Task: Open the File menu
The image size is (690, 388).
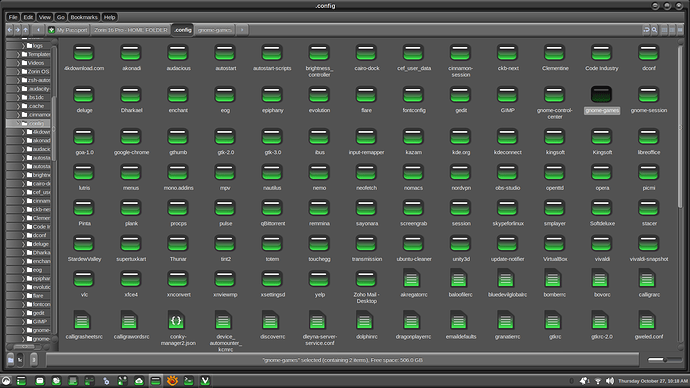Action: pos(13,17)
